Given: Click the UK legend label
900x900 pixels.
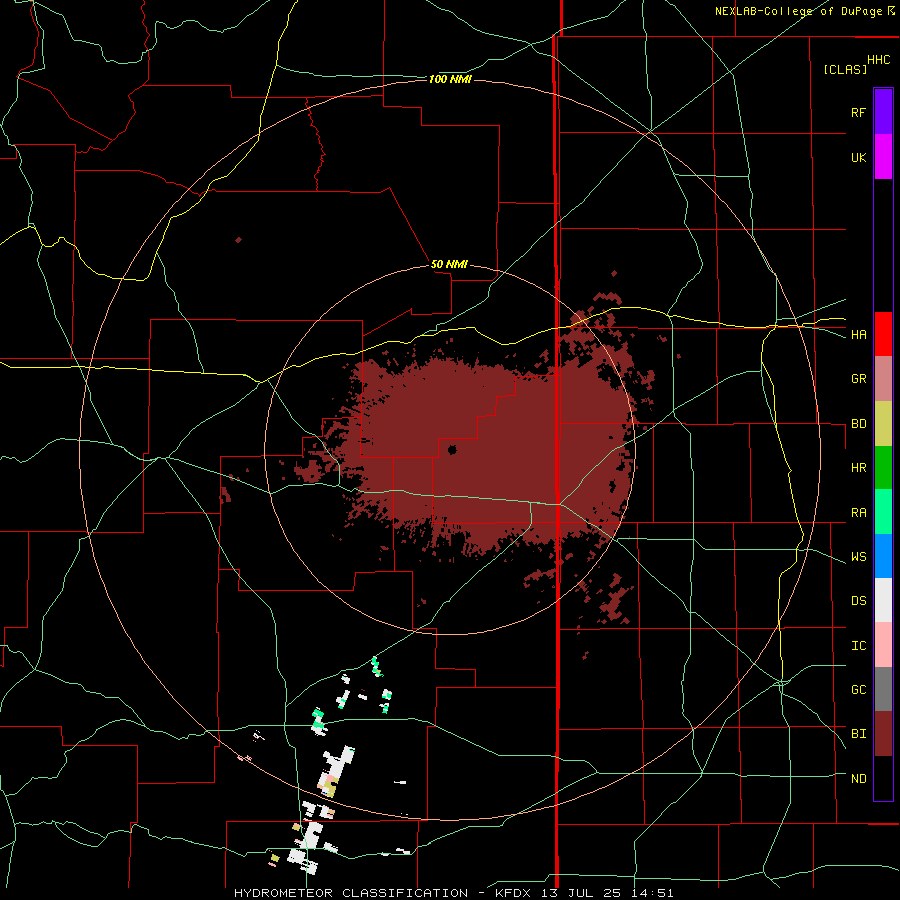Looking at the screenshot, I should pos(858,158).
